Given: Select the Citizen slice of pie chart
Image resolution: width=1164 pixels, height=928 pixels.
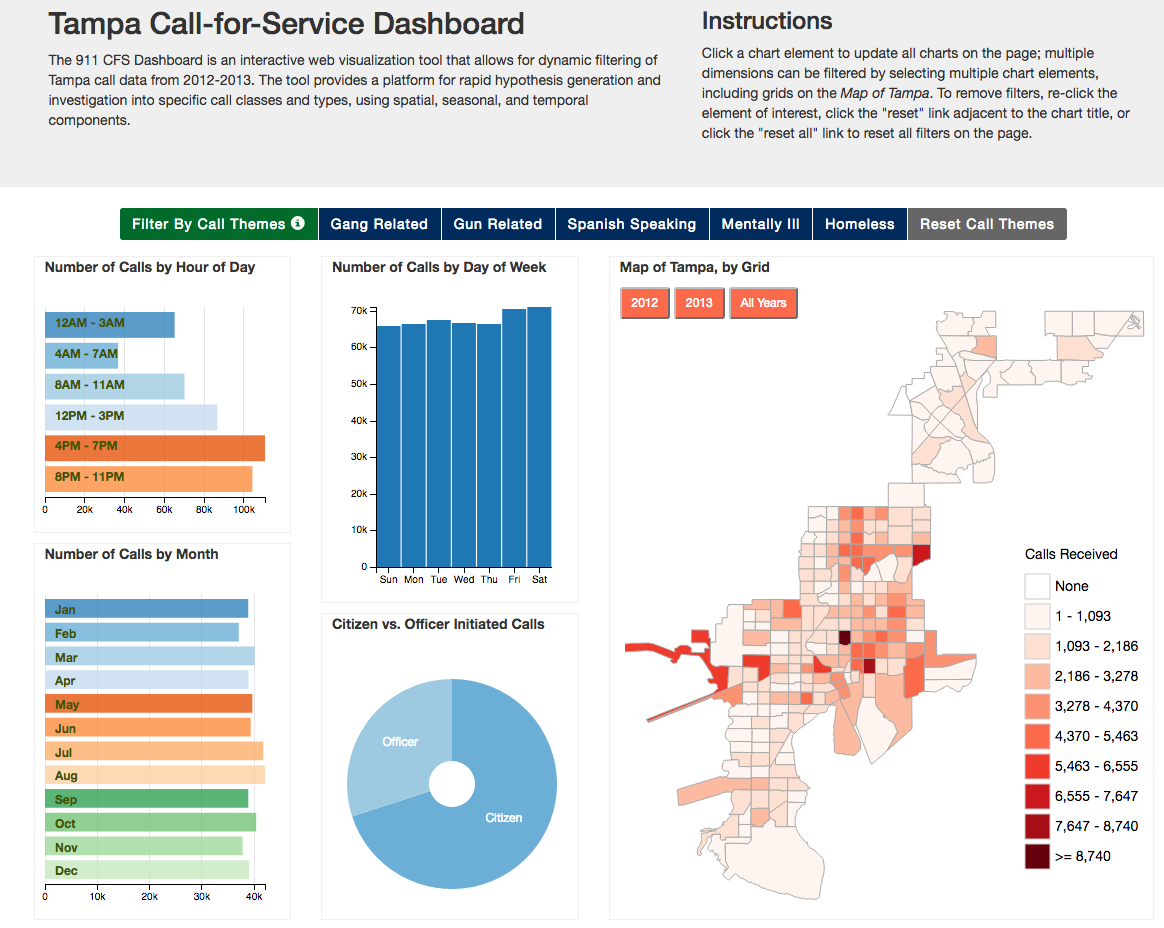Looking at the screenshot, I should coord(503,817).
